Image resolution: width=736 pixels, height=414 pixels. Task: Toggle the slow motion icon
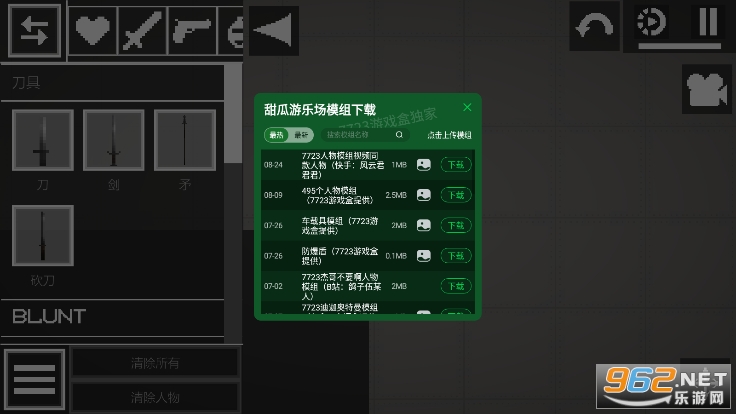coord(652,22)
